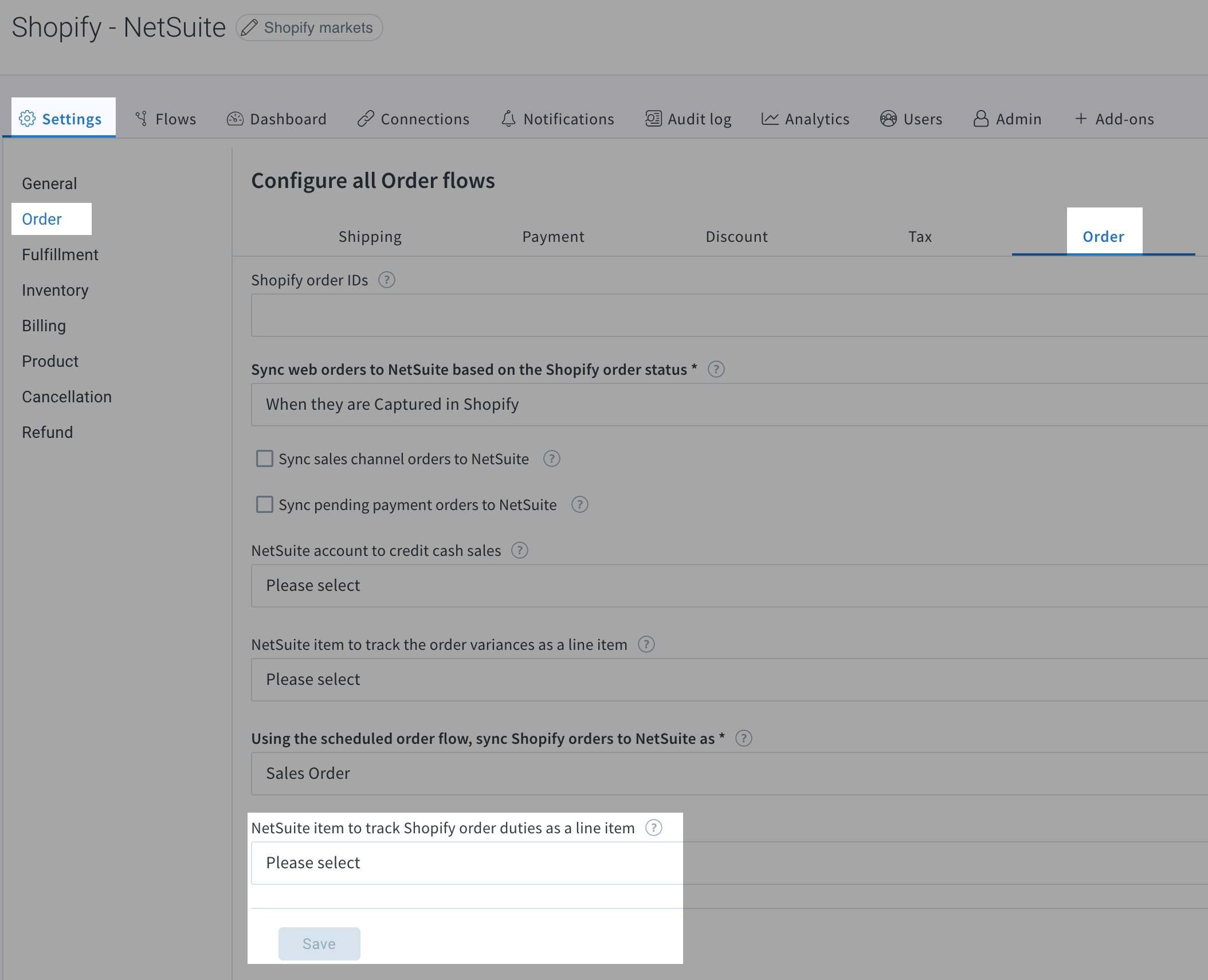1208x980 pixels.
Task: Open the Shopify order status sync dropdown
Action: pos(729,405)
